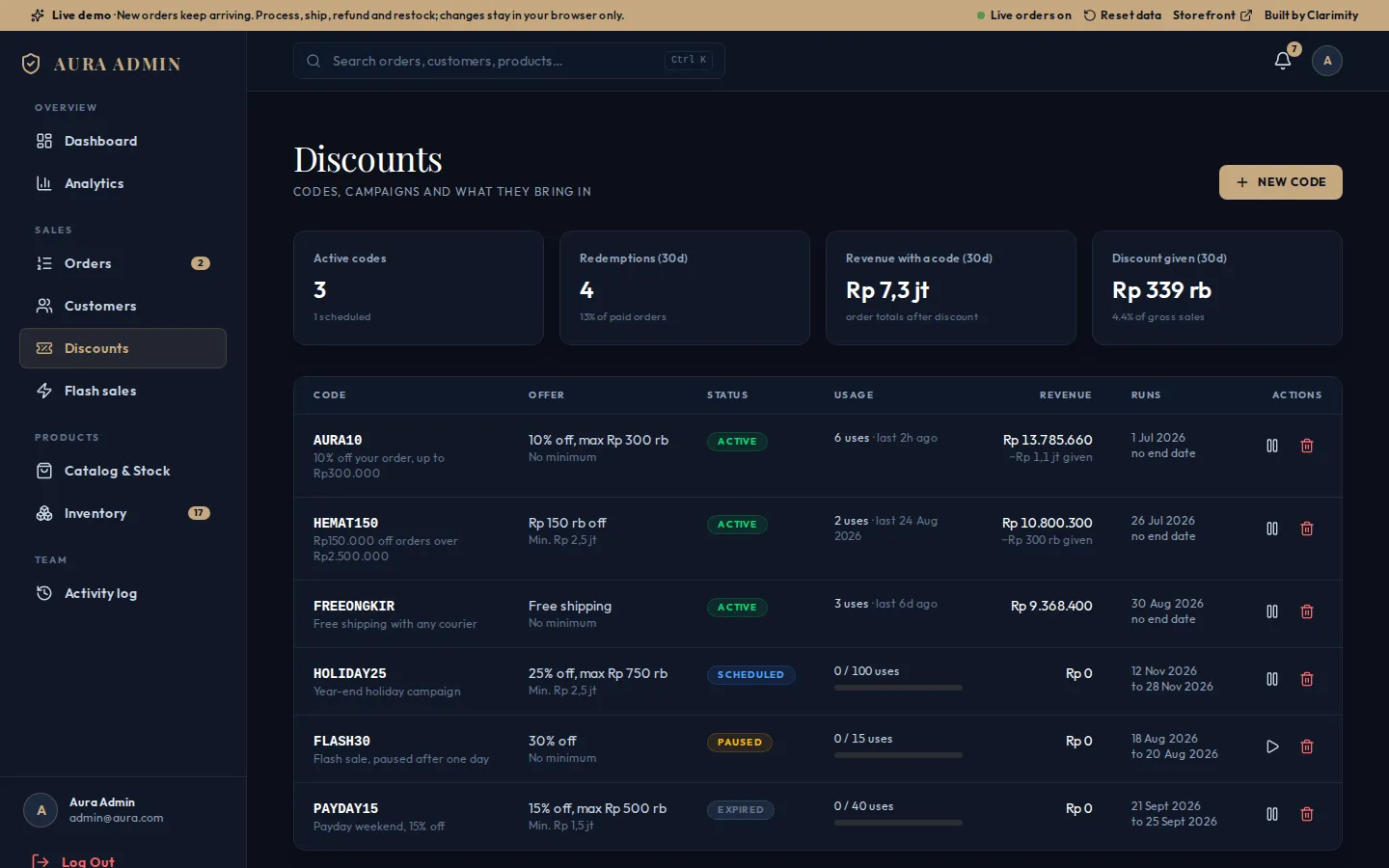The width and height of the screenshot is (1389, 868).
Task: Open the Aura Admin profile at sidebar bottom
Action: point(123,810)
